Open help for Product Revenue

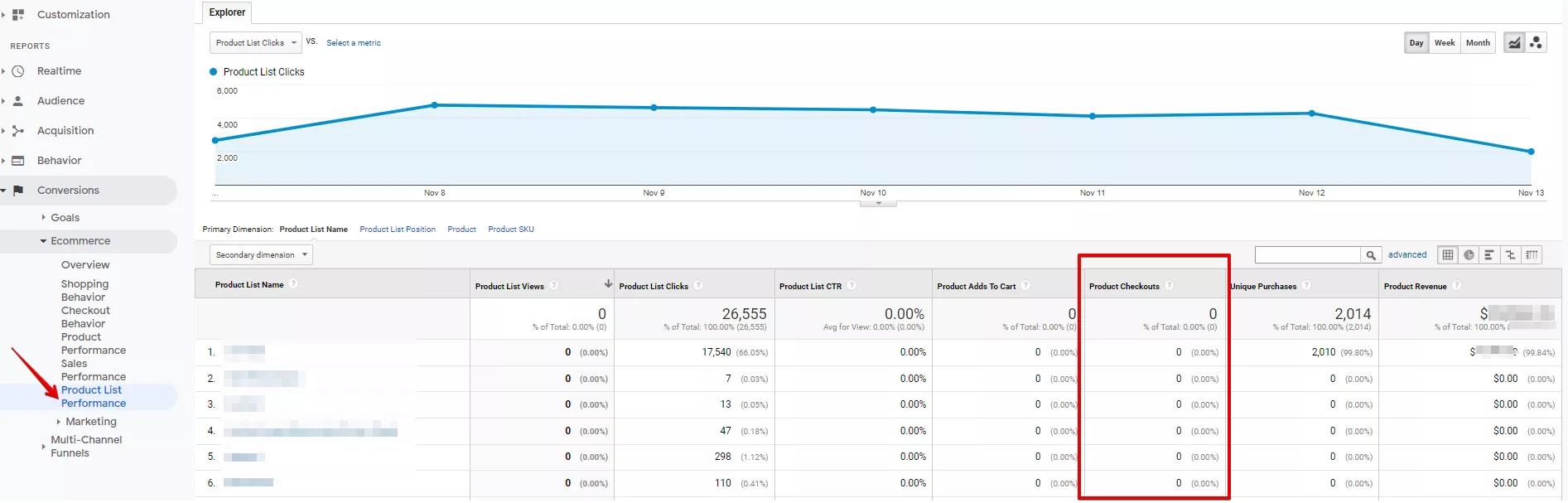pos(1456,286)
